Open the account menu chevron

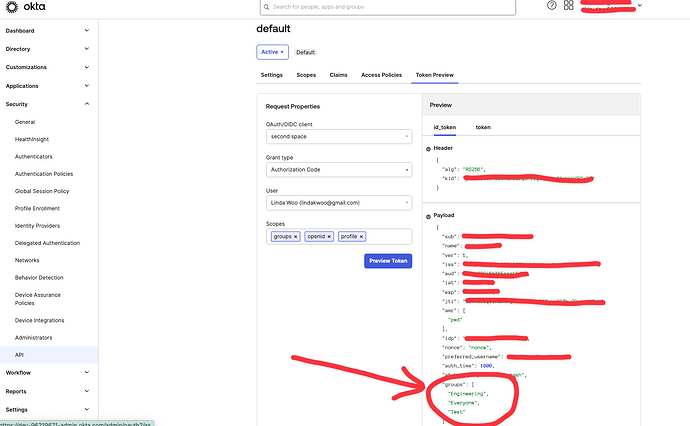pos(640,5)
